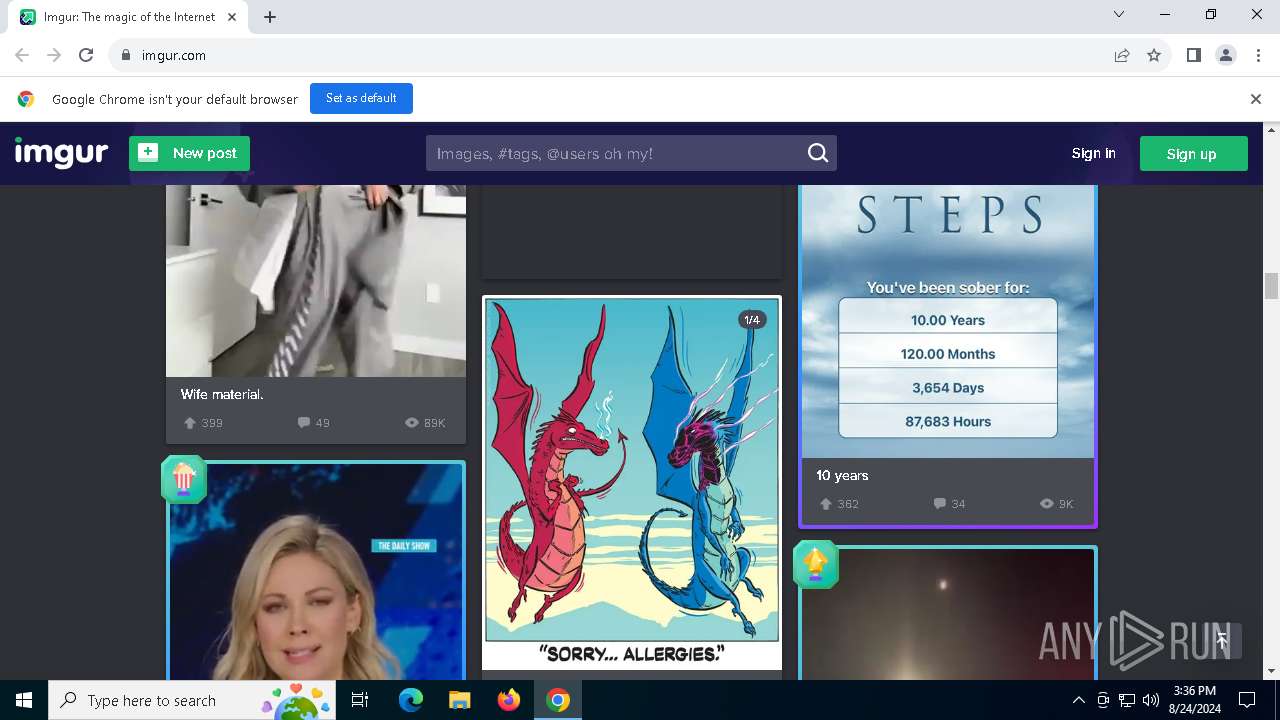Image resolution: width=1280 pixels, height=720 pixels.
Task: Open the 10 years sober post image
Action: pyautogui.click(x=948, y=321)
